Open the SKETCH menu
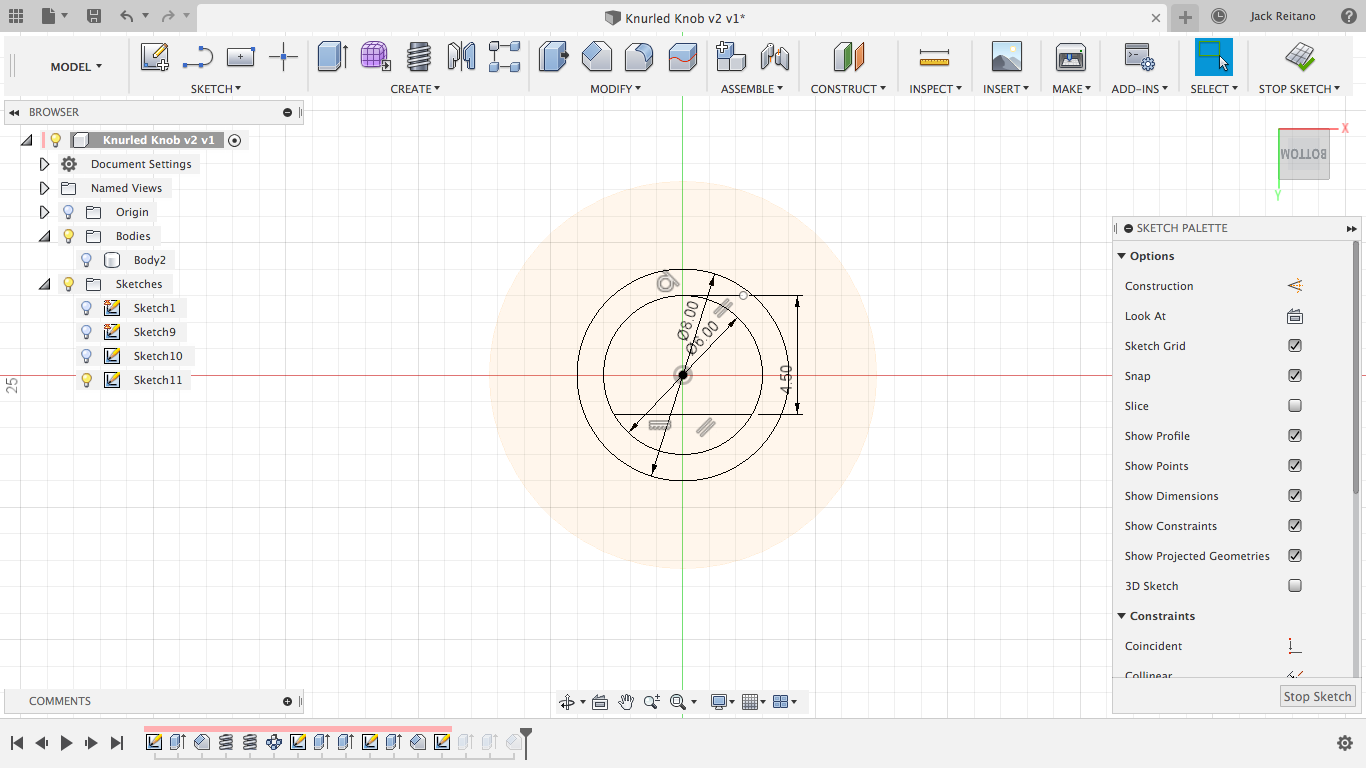The width and height of the screenshot is (1366, 768). click(x=216, y=89)
